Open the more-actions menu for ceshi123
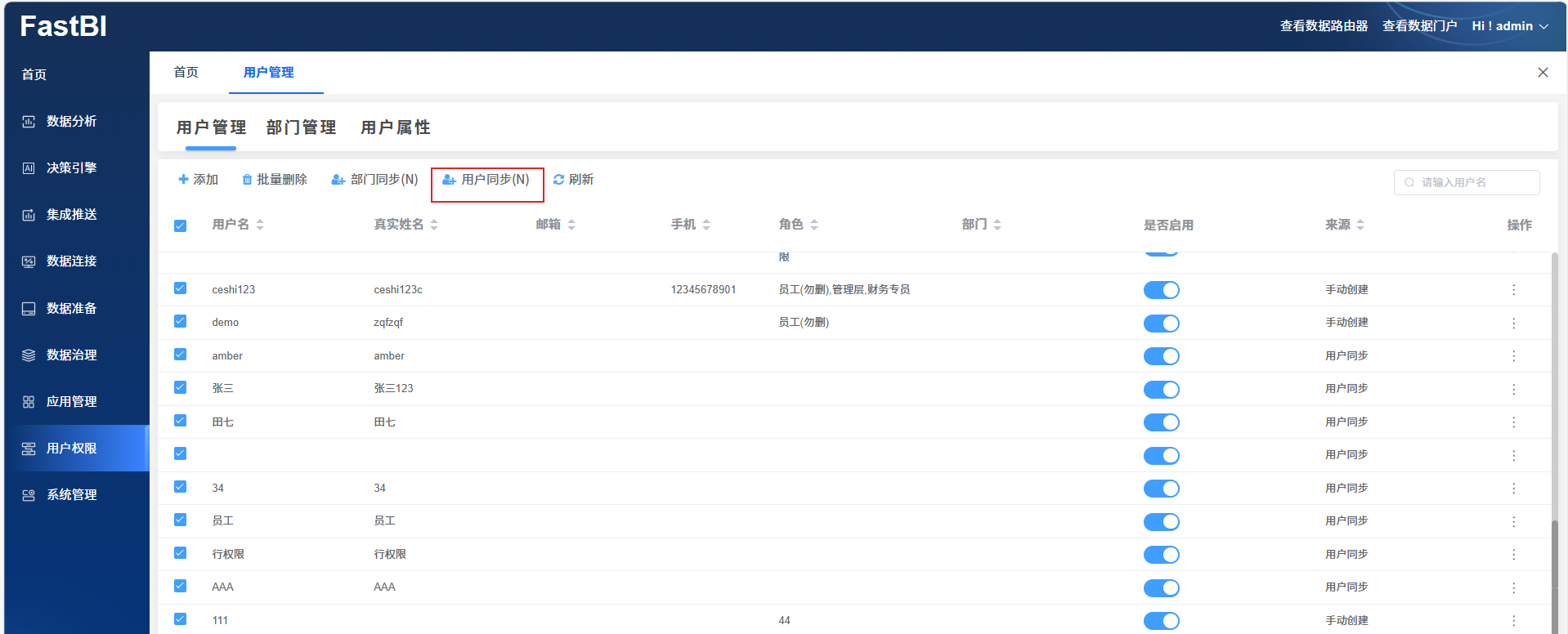 (x=1513, y=290)
